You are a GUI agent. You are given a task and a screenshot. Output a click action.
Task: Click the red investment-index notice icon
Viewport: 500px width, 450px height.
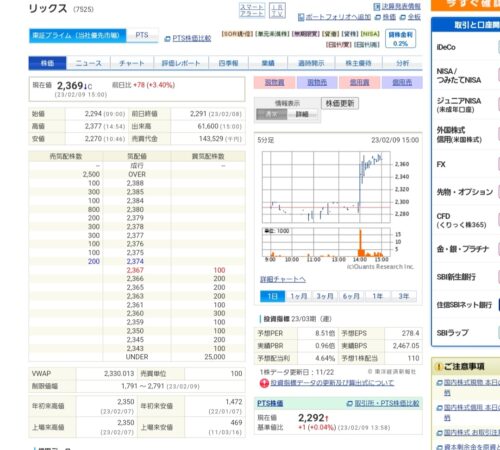pyautogui.click(x=264, y=384)
